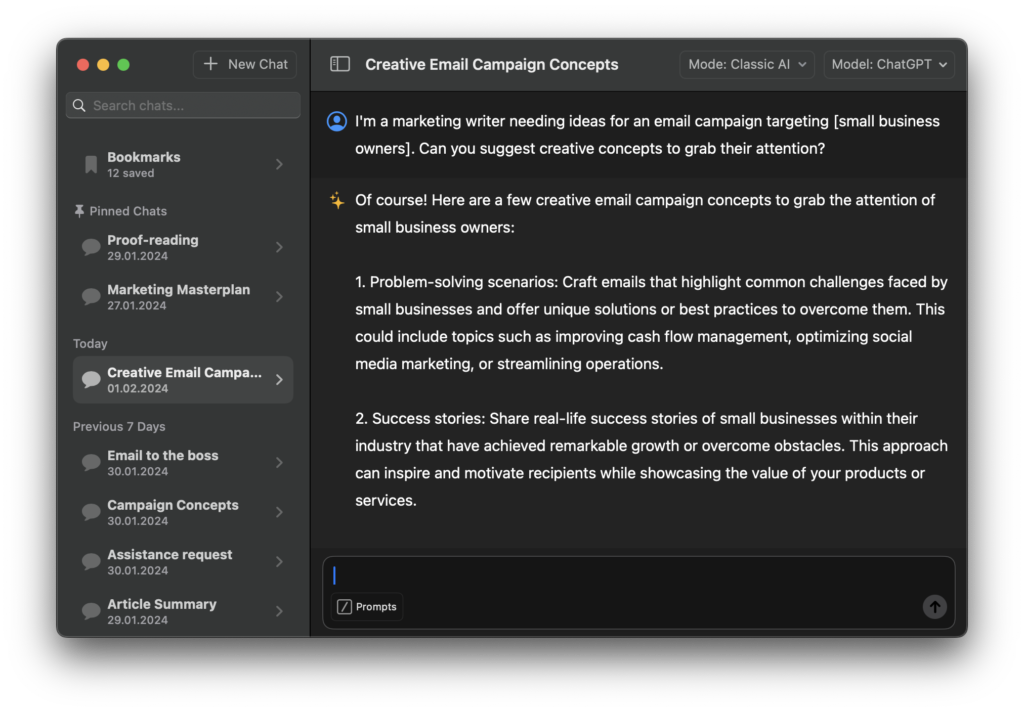Open the Model: ChatGPT dropdown
The height and width of the screenshot is (712, 1024).
pyautogui.click(x=889, y=65)
